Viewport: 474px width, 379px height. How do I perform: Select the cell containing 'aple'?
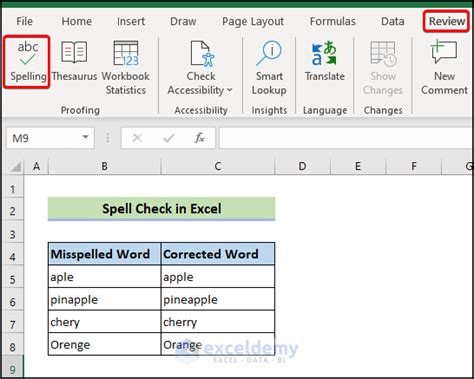(x=105, y=277)
